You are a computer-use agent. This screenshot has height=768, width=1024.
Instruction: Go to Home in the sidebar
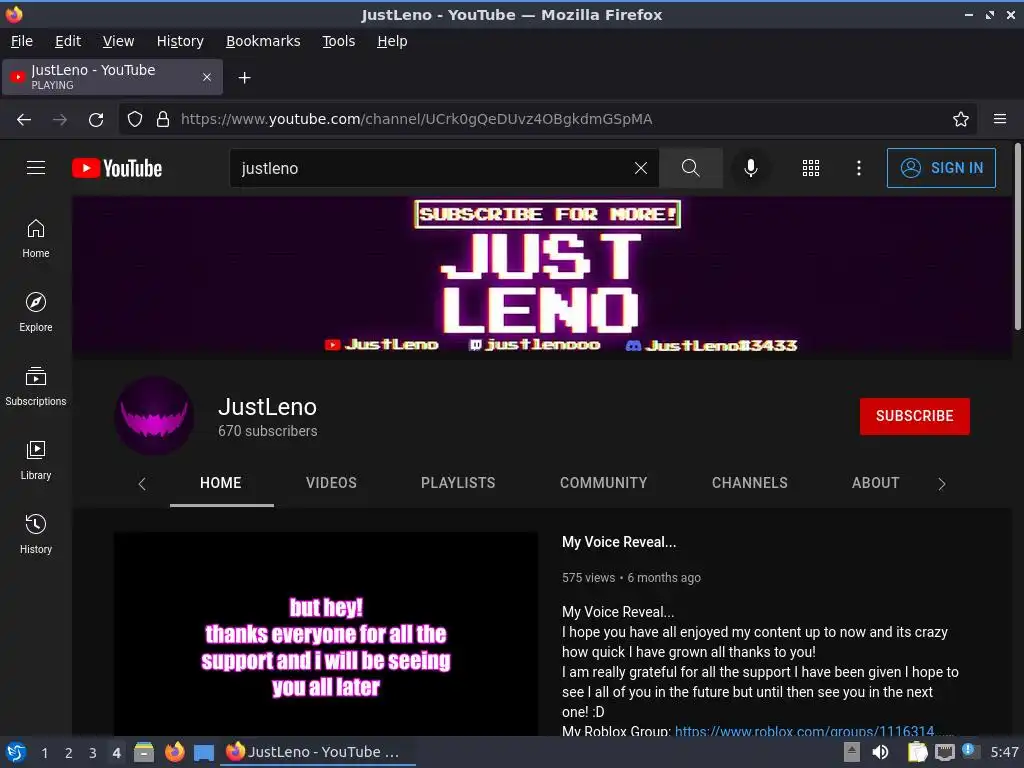tap(36, 239)
